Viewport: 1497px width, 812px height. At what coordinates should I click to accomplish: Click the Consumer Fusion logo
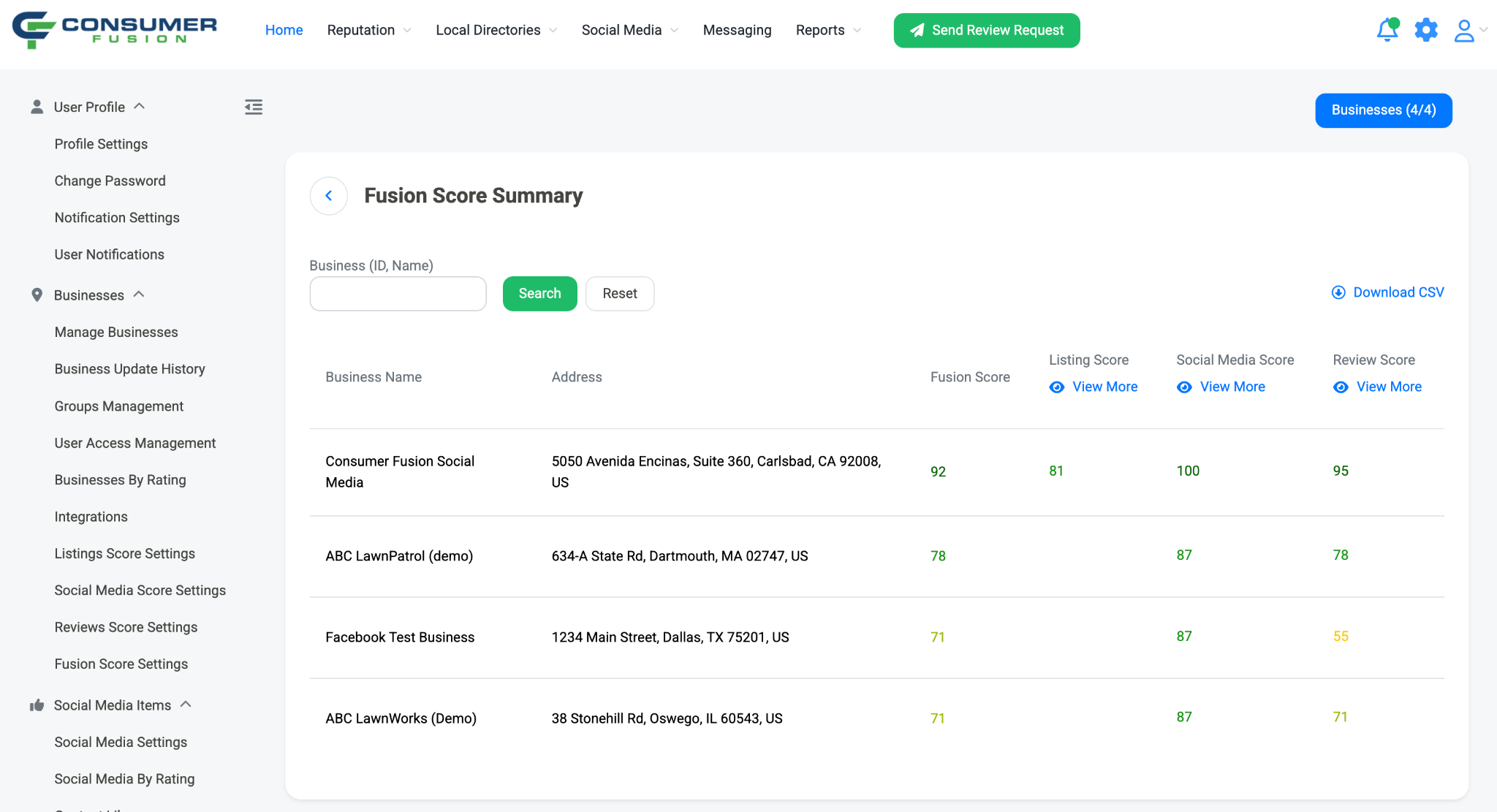(115, 30)
